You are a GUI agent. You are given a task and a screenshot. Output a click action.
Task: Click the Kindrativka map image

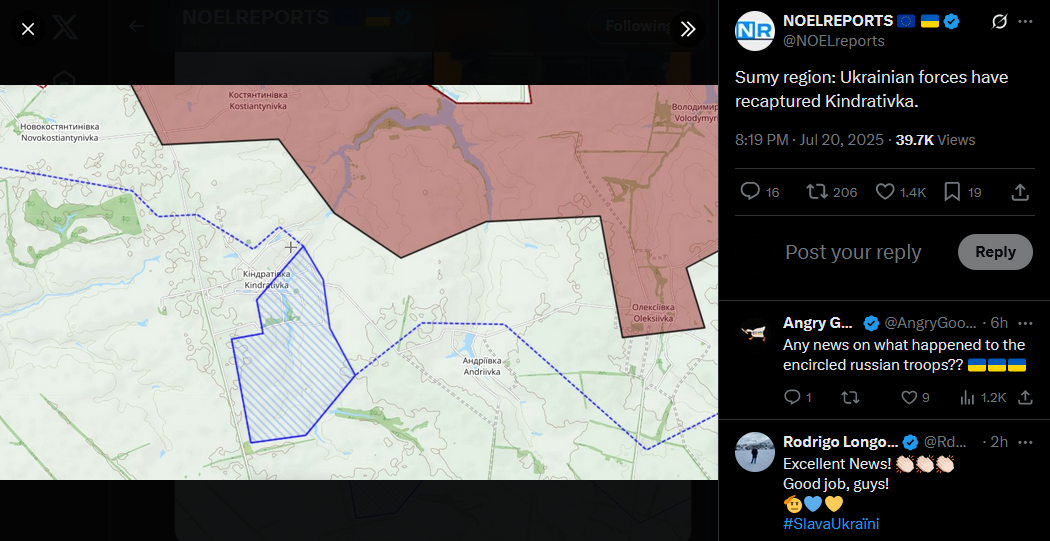pyautogui.click(x=359, y=282)
